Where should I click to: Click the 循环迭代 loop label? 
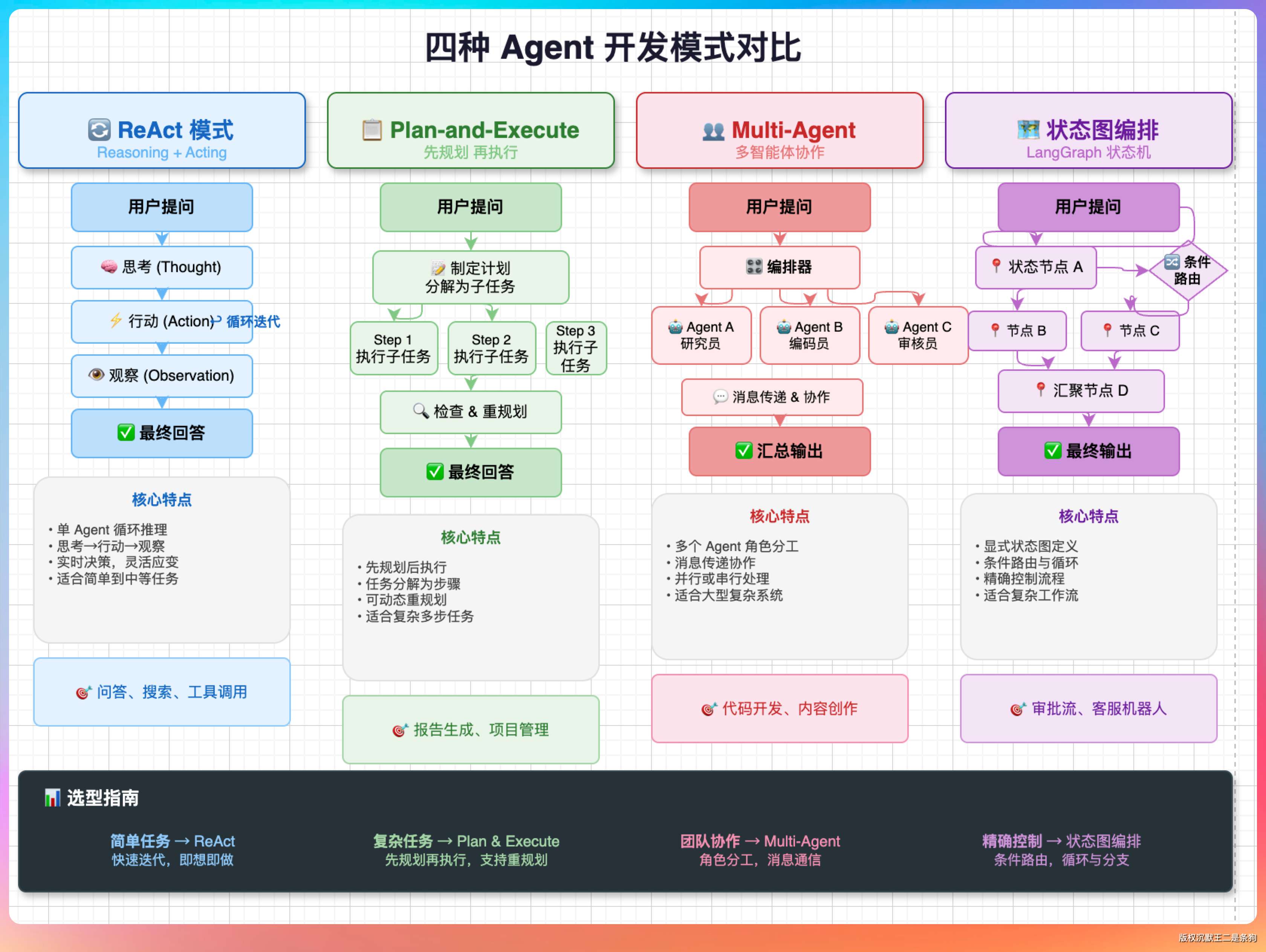pyautogui.click(x=253, y=322)
